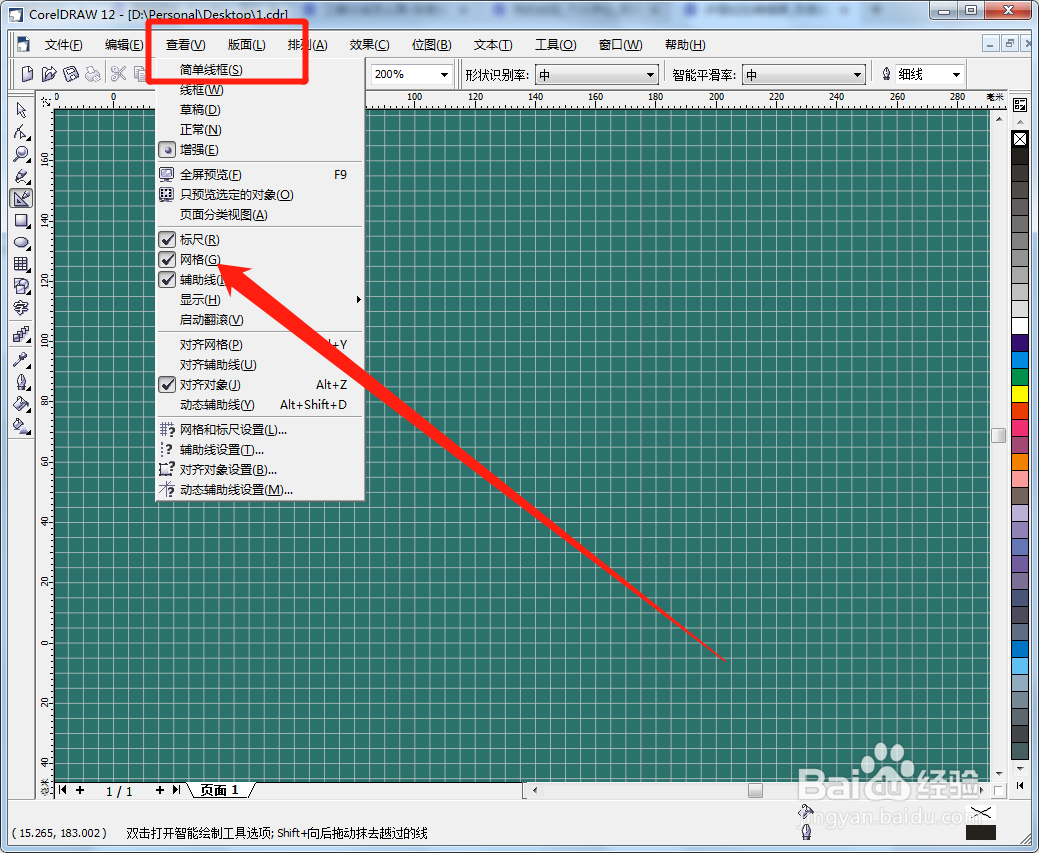Select the Graph Paper tool
The height and width of the screenshot is (853, 1039).
coord(21,264)
